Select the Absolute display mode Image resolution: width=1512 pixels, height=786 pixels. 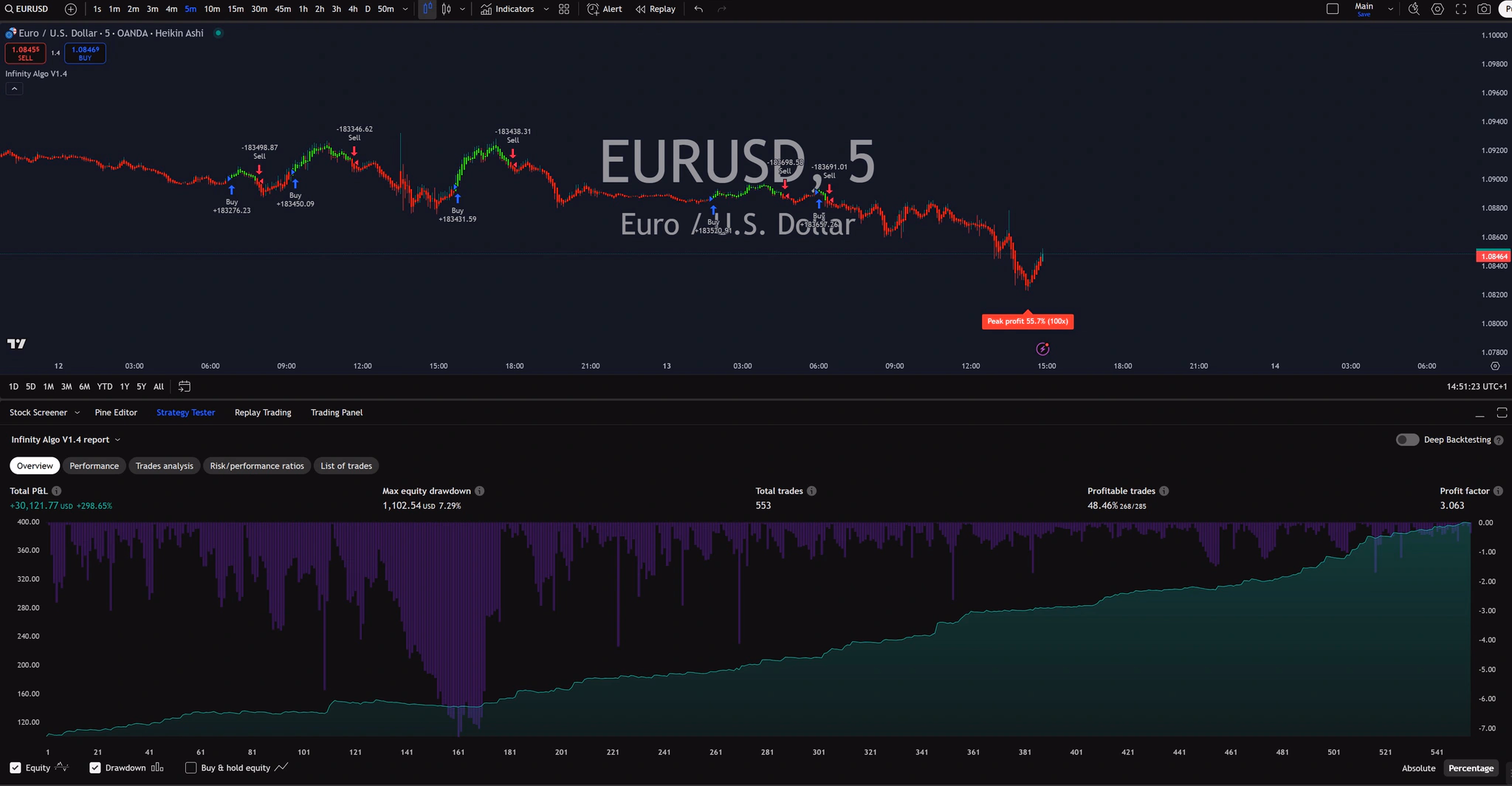pyautogui.click(x=1418, y=768)
